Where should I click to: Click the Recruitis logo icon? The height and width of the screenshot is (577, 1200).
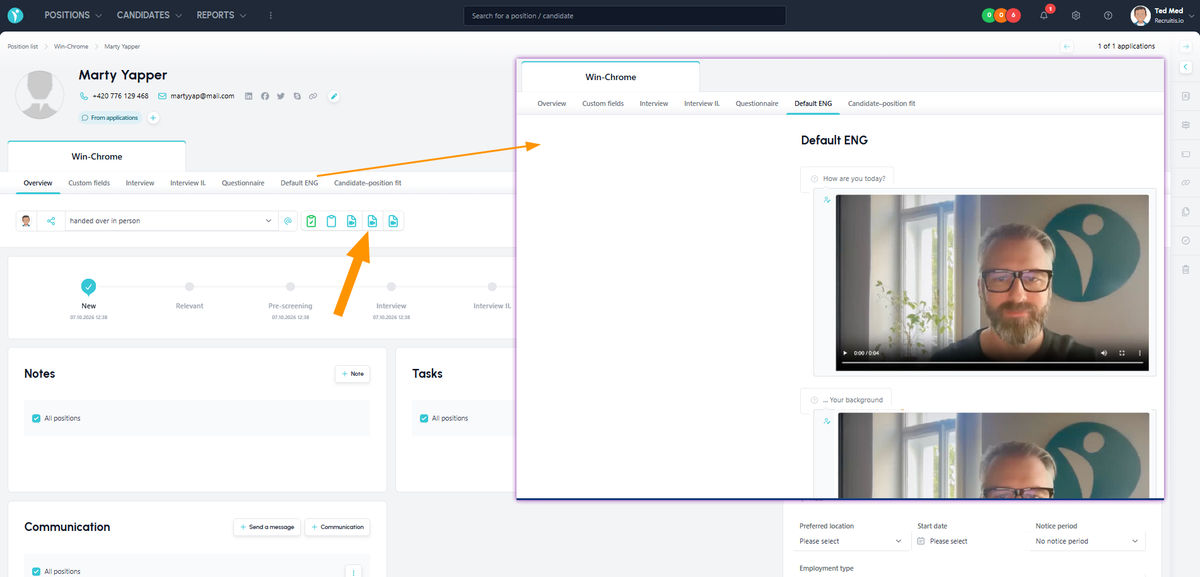click(16, 16)
